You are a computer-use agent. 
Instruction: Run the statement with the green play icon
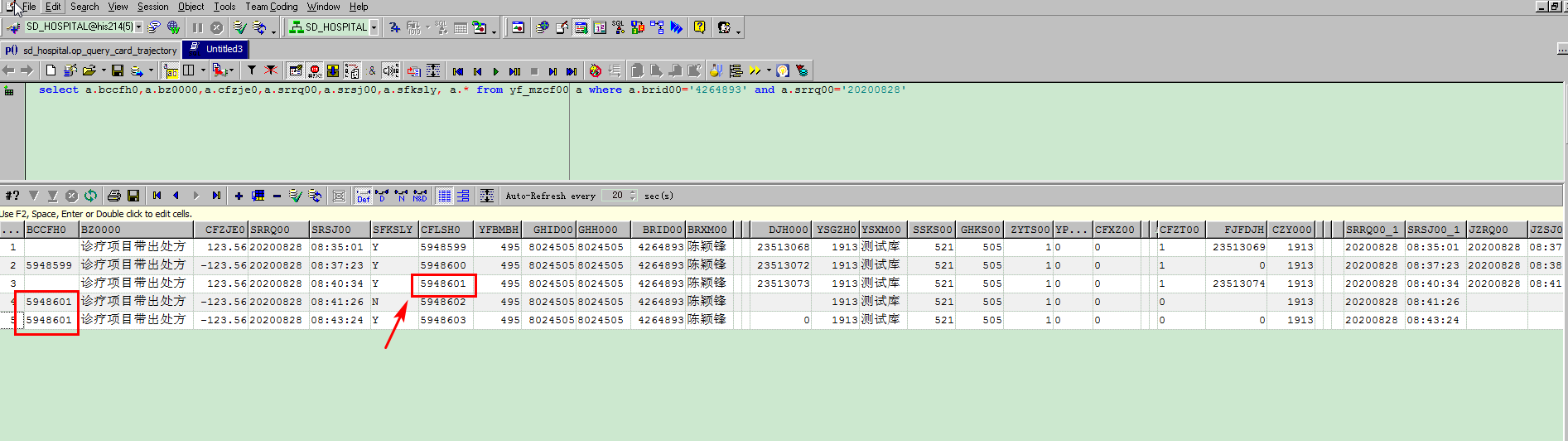(x=495, y=71)
